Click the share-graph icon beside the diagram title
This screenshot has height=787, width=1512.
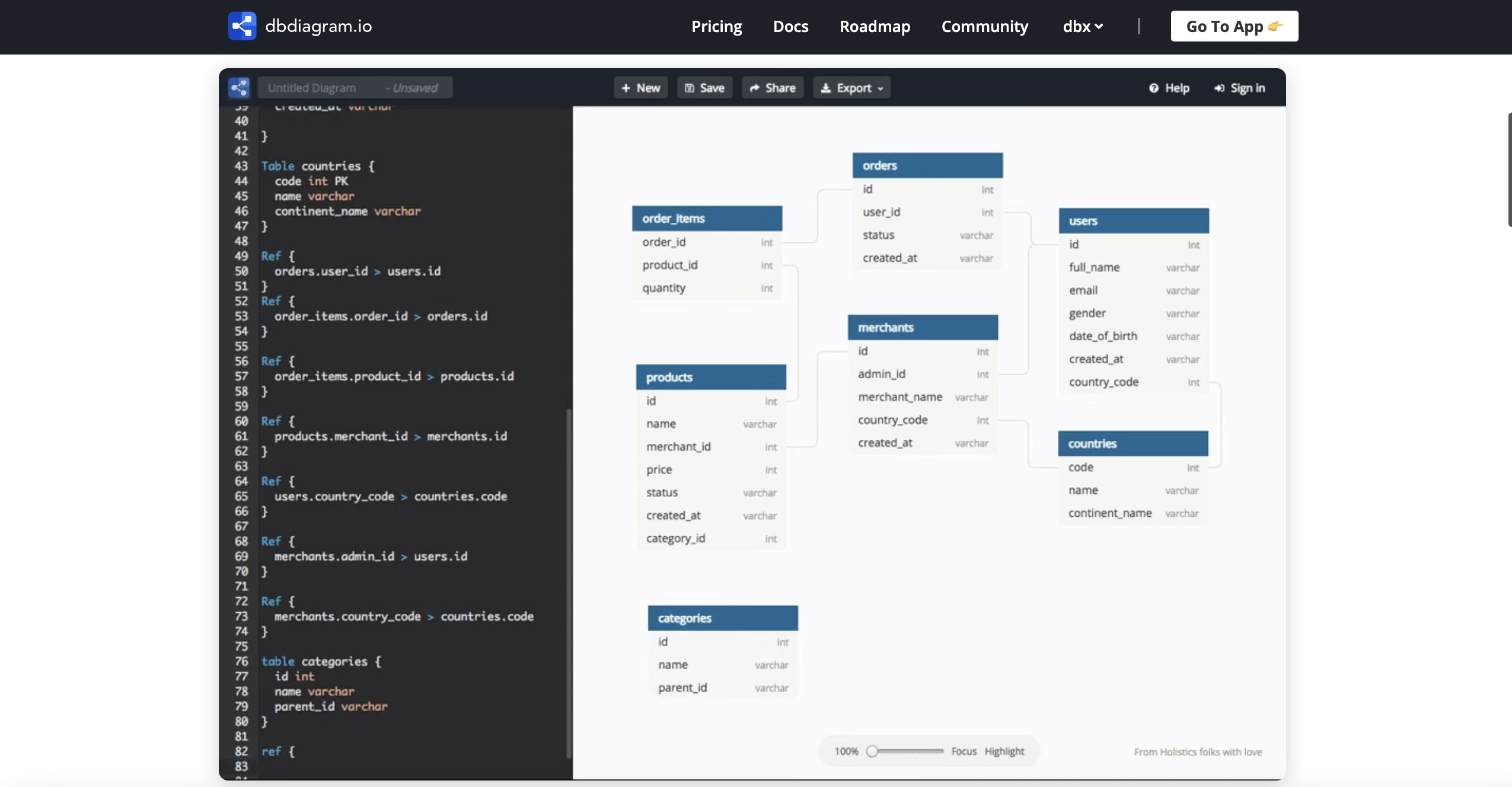[x=239, y=88]
